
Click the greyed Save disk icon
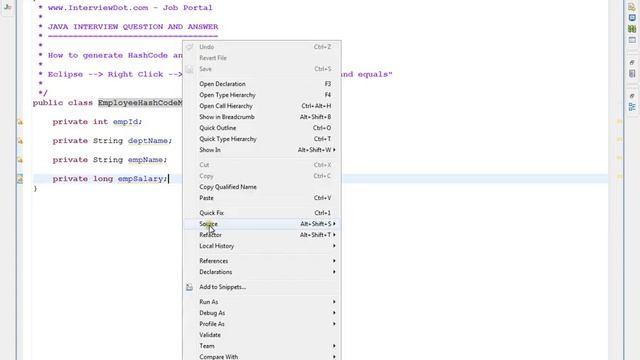[x=189, y=69]
